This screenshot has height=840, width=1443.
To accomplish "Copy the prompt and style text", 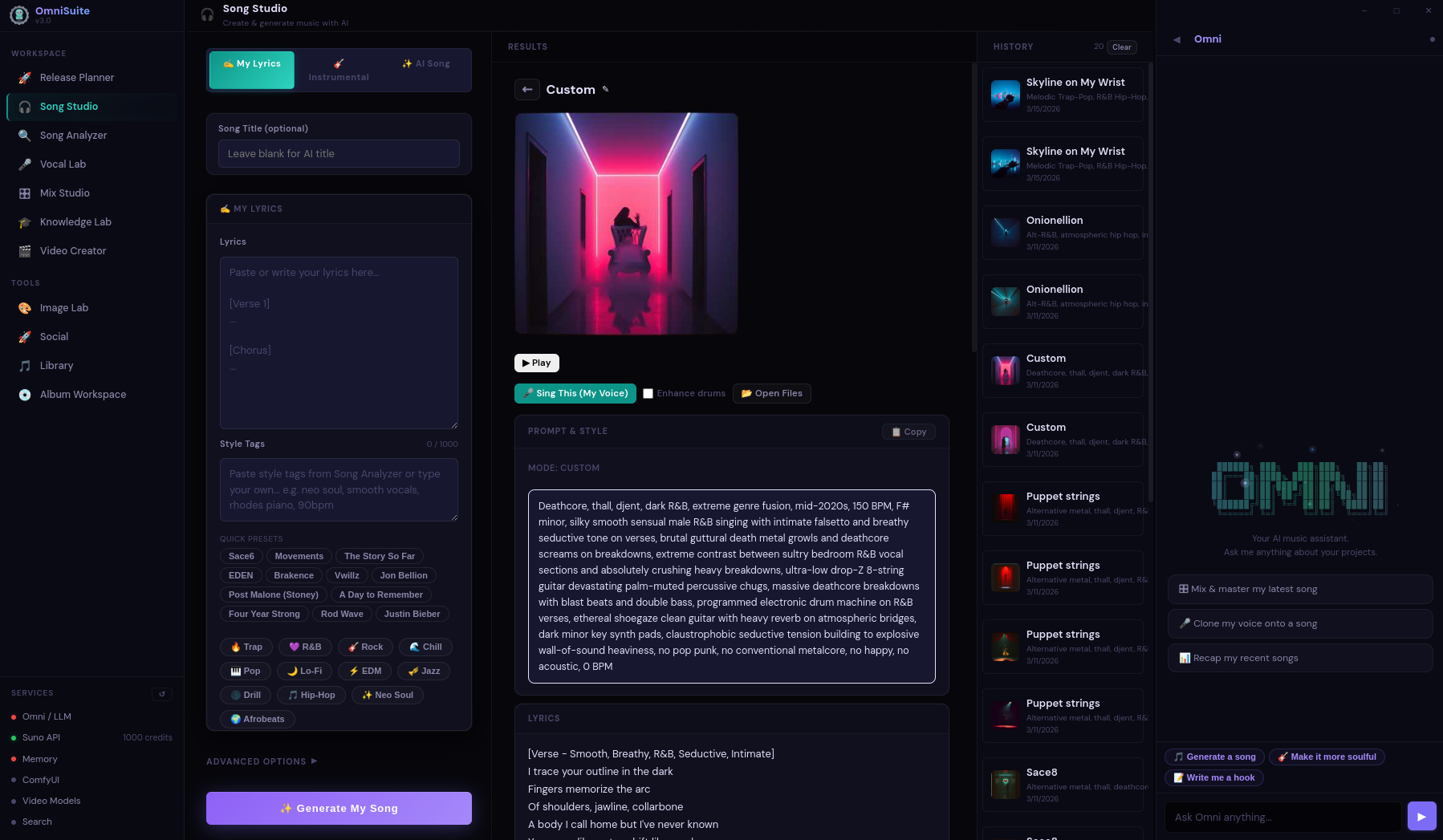I will click(908, 432).
